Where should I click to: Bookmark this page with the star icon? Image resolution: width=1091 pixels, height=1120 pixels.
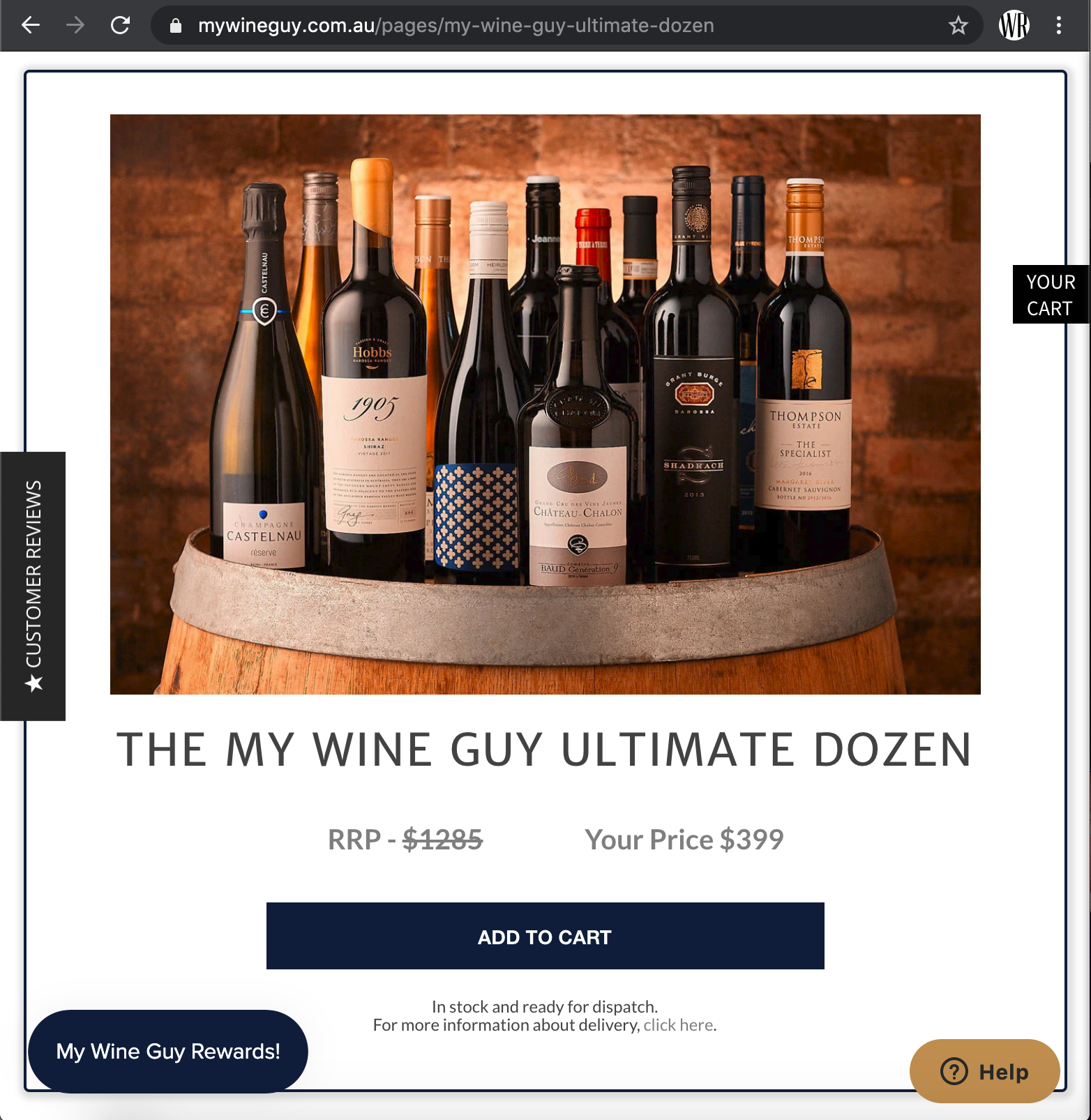pyautogui.click(x=958, y=26)
